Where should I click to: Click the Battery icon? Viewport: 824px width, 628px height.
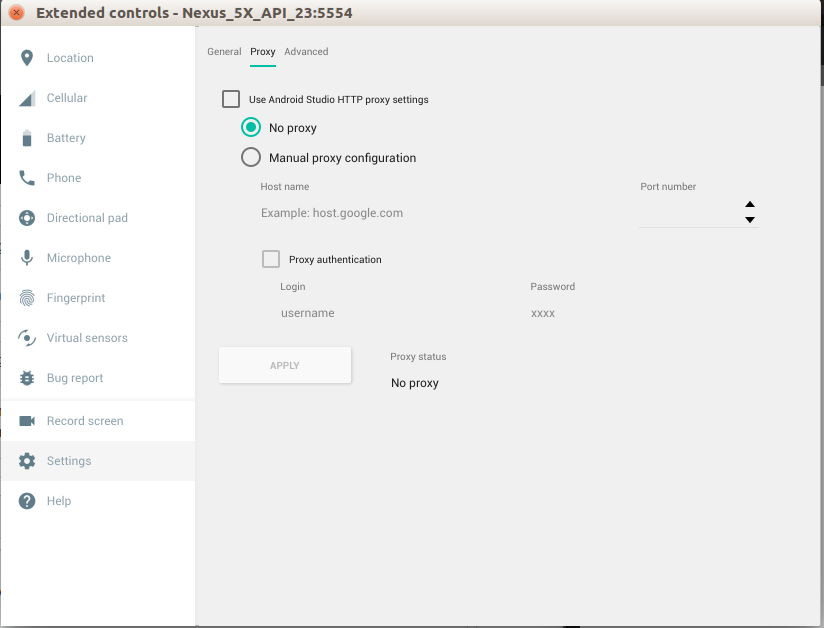pyautogui.click(x=27, y=138)
